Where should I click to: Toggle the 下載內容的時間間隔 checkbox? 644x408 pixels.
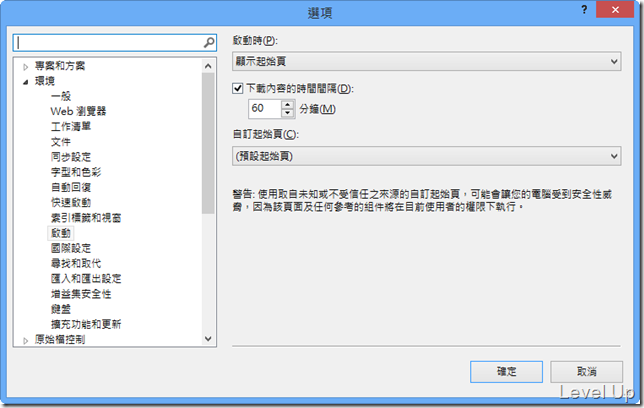[x=237, y=88]
